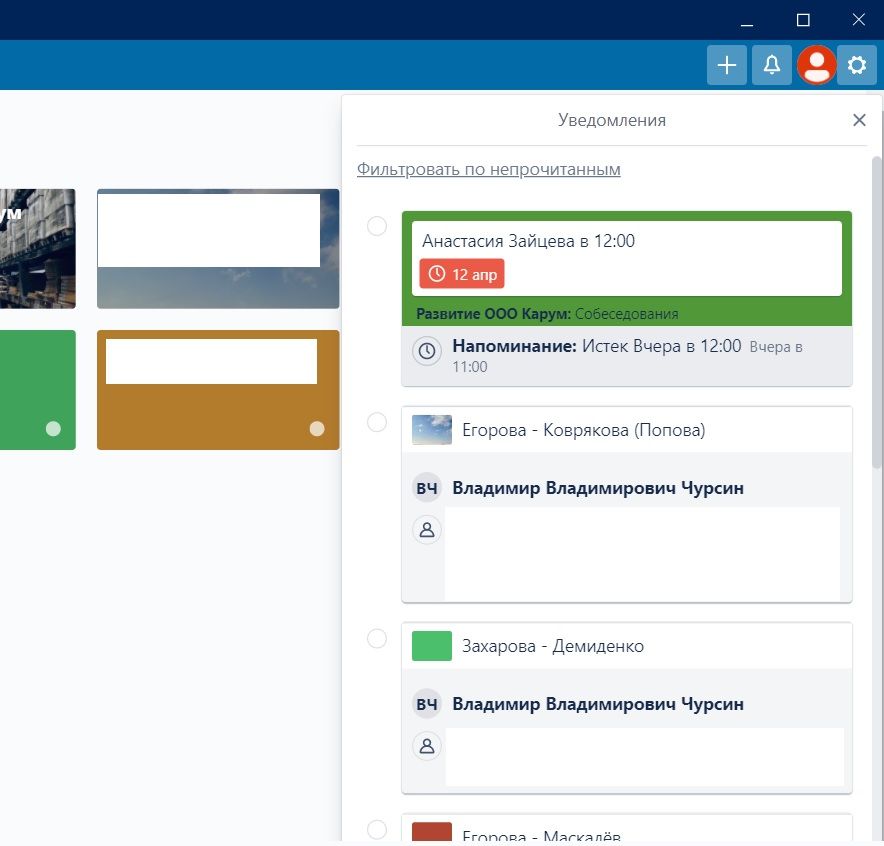Open the sky thumbnail of Егорова - Коврякова
Viewport: 884px width, 846px height.
[432, 430]
